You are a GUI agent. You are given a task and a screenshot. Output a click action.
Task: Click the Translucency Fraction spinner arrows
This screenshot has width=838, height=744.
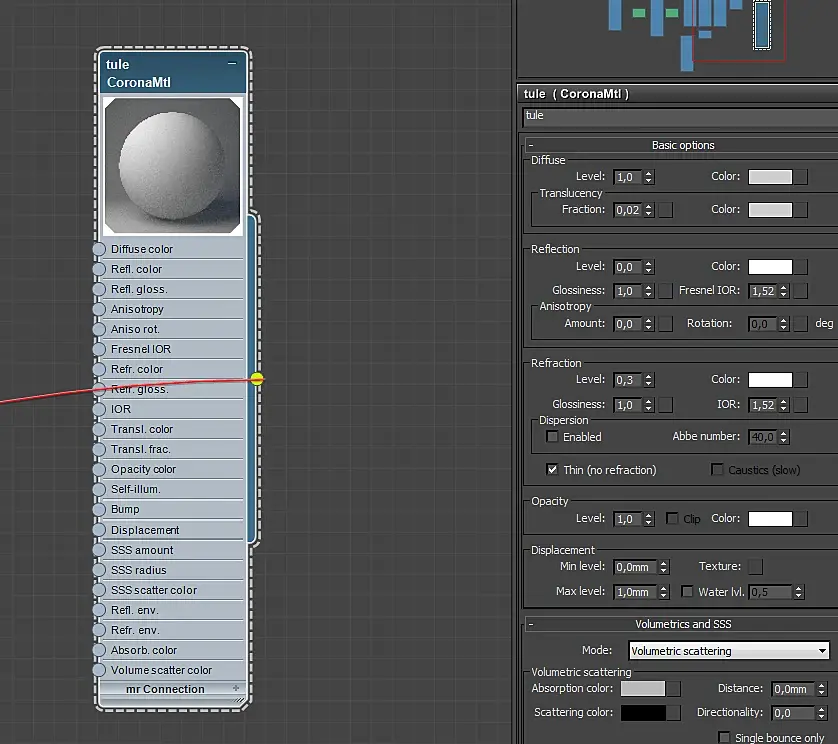coord(649,210)
